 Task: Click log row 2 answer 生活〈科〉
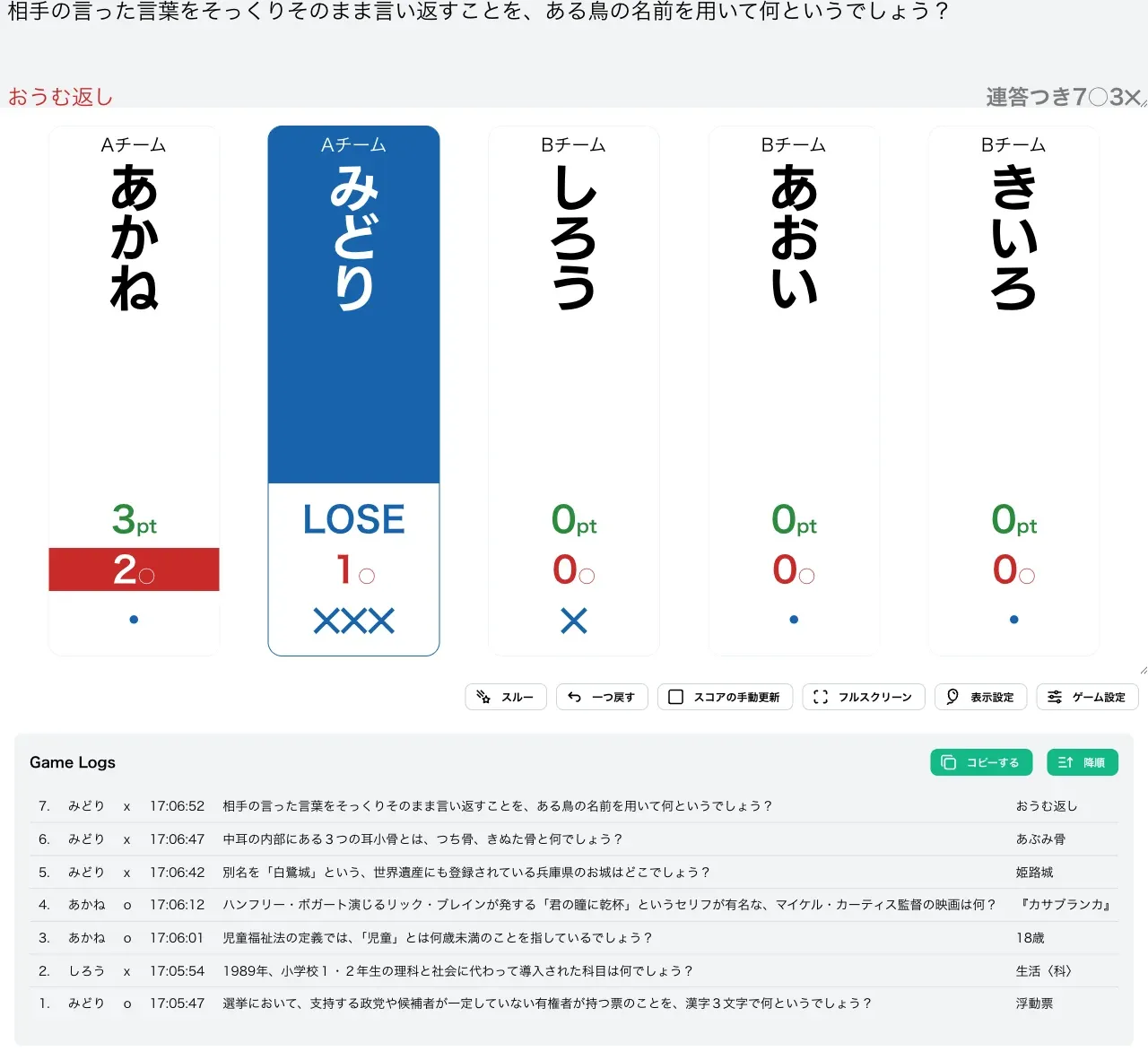pyautogui.click(x=1044, y=971)
